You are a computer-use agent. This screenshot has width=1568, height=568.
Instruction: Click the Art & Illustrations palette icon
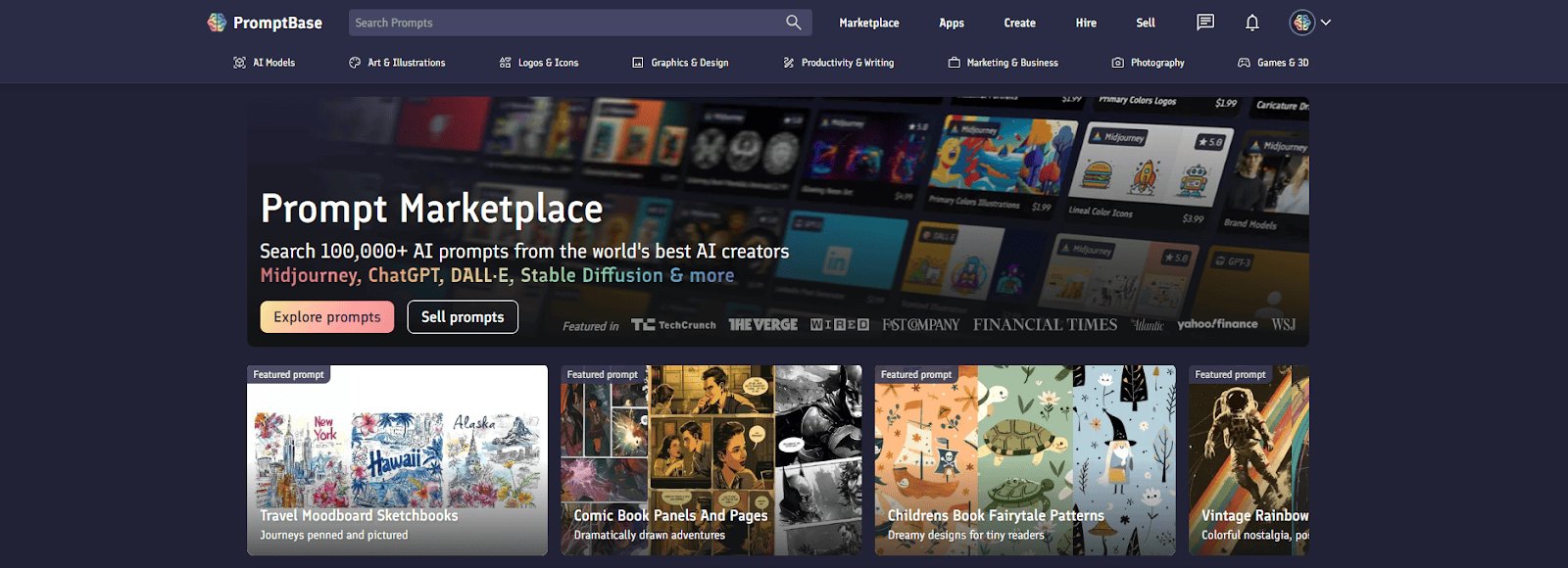(355, 63)
